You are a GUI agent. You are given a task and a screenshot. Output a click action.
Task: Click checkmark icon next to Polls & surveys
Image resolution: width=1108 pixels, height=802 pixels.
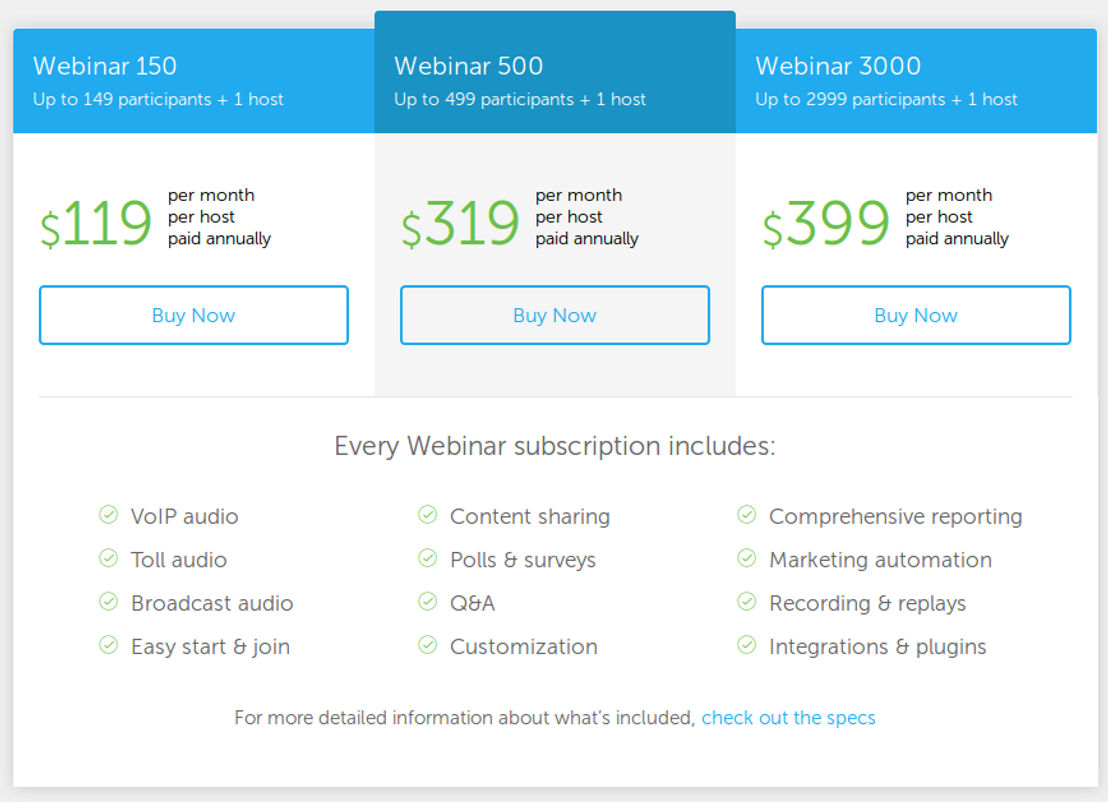[428, 558]
